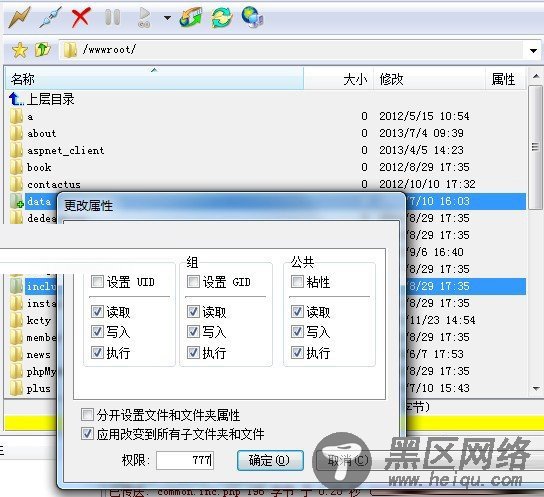Click the data folder icon with green plus
The height and width of the screenshot is (497, 544).
coord(16,202)
